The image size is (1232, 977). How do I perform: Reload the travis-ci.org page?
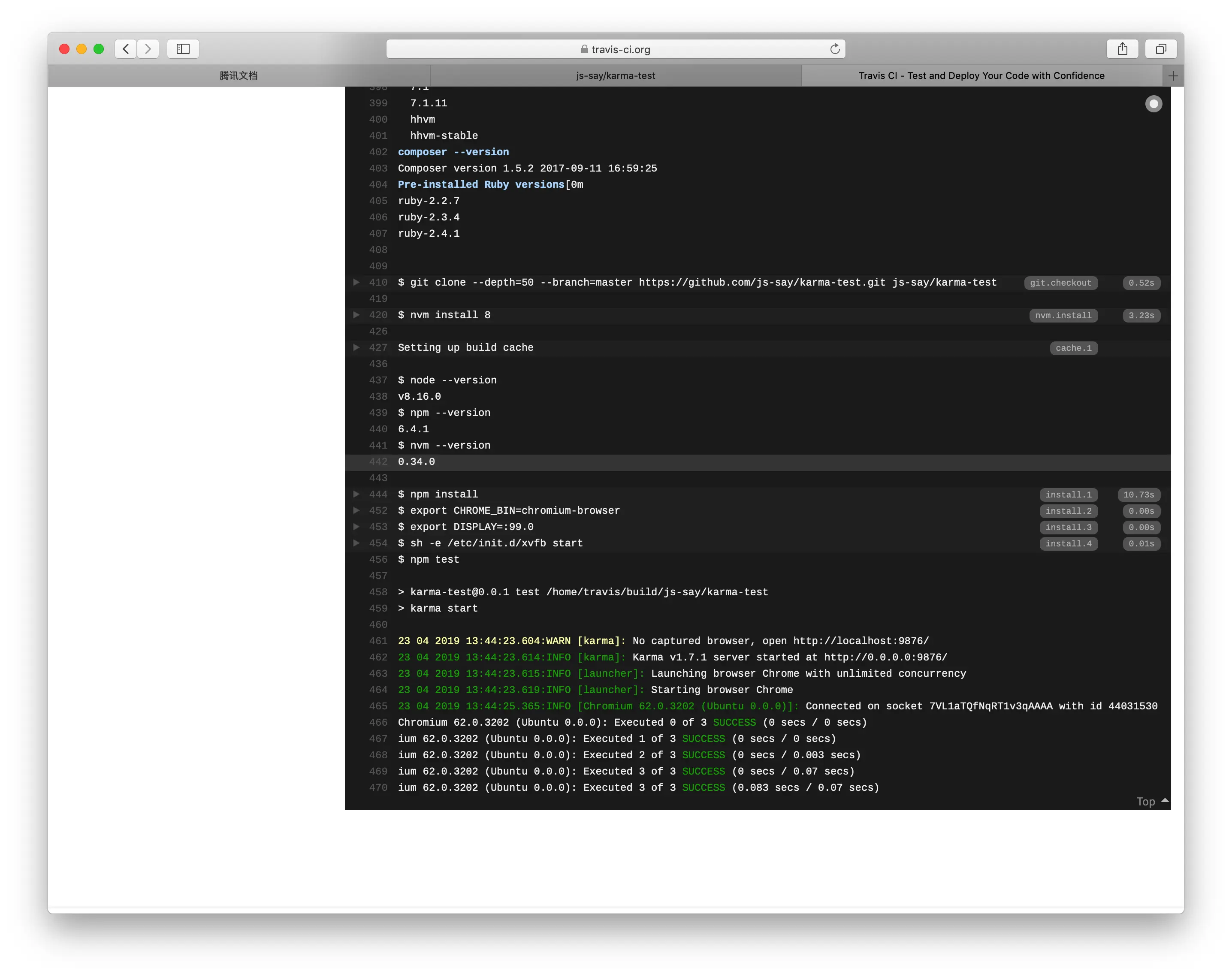[x=834, y=49]
